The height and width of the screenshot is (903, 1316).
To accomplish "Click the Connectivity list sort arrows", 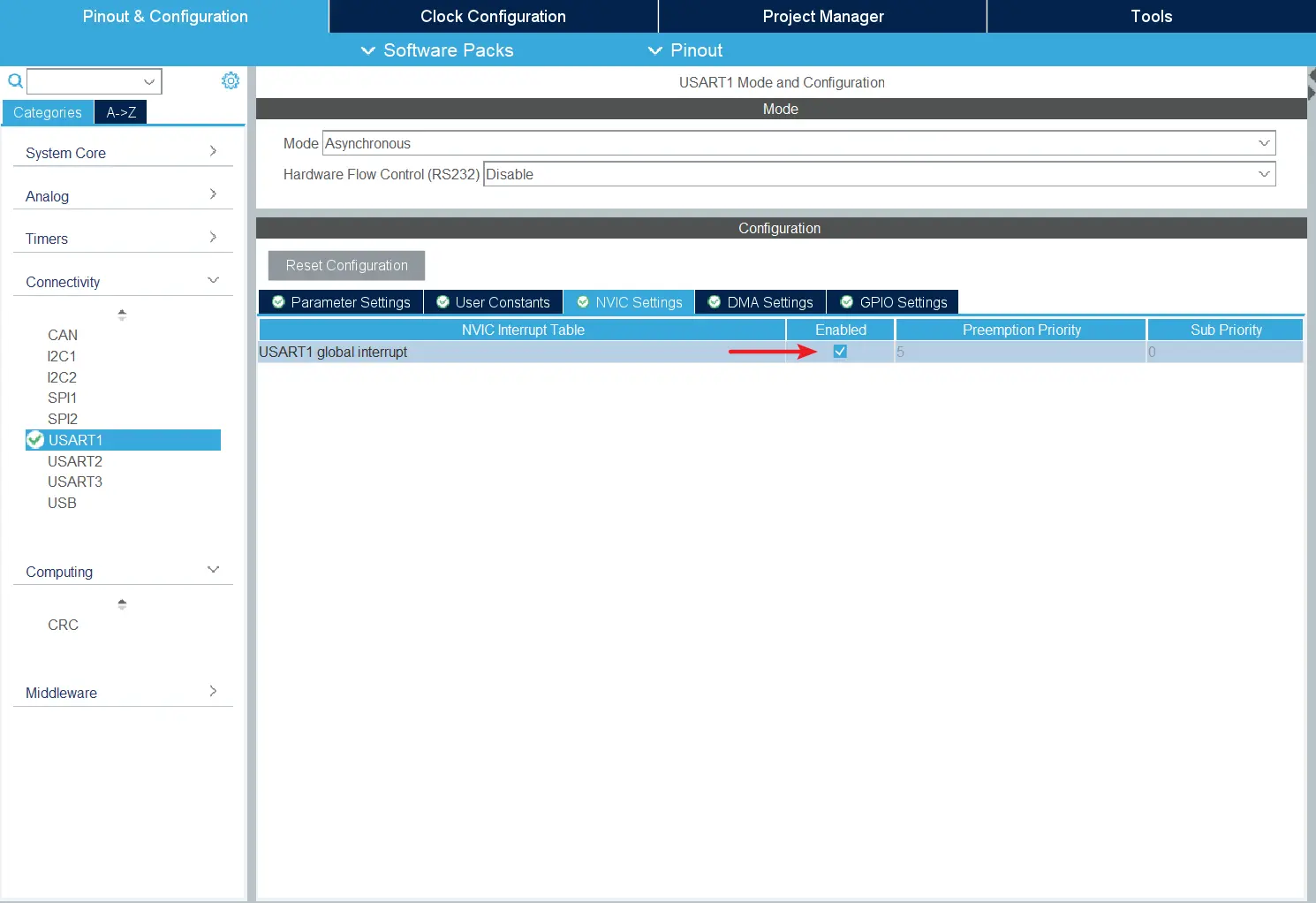I will [x=122, y=315].
